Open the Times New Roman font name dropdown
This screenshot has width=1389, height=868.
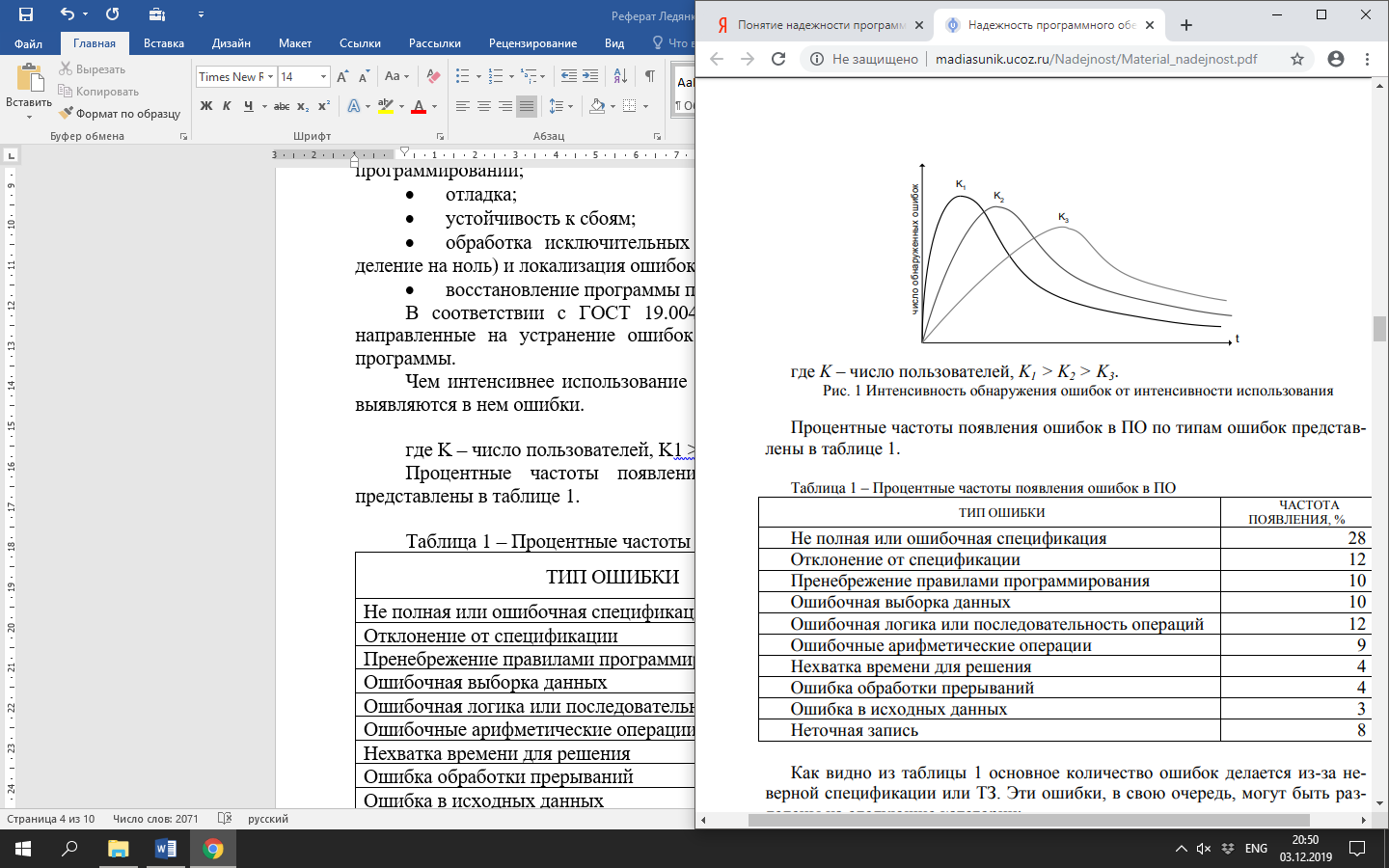(x=271, y=76)
